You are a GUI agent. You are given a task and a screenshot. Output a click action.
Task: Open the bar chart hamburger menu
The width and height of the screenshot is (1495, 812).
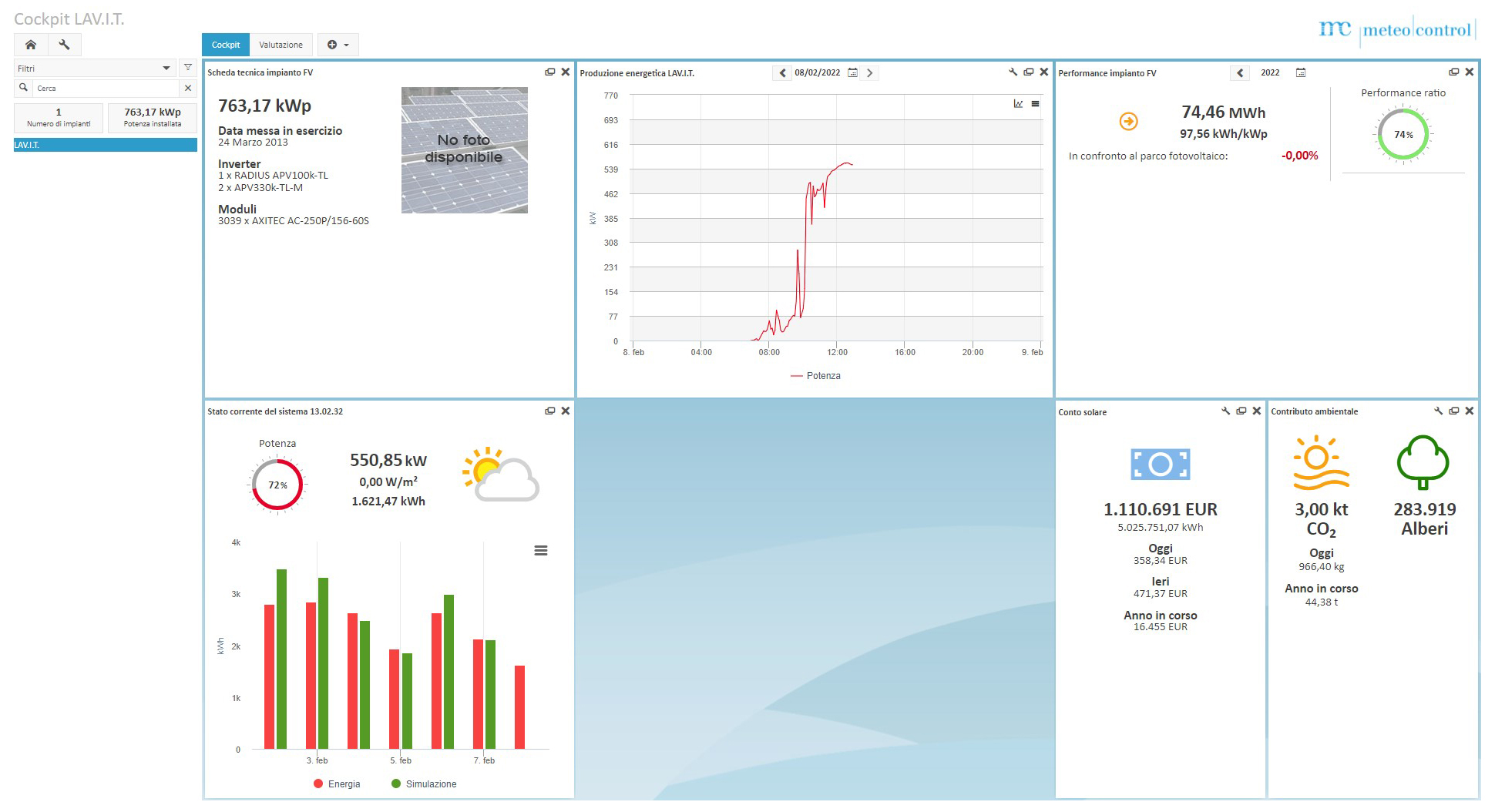click(541, 551)
